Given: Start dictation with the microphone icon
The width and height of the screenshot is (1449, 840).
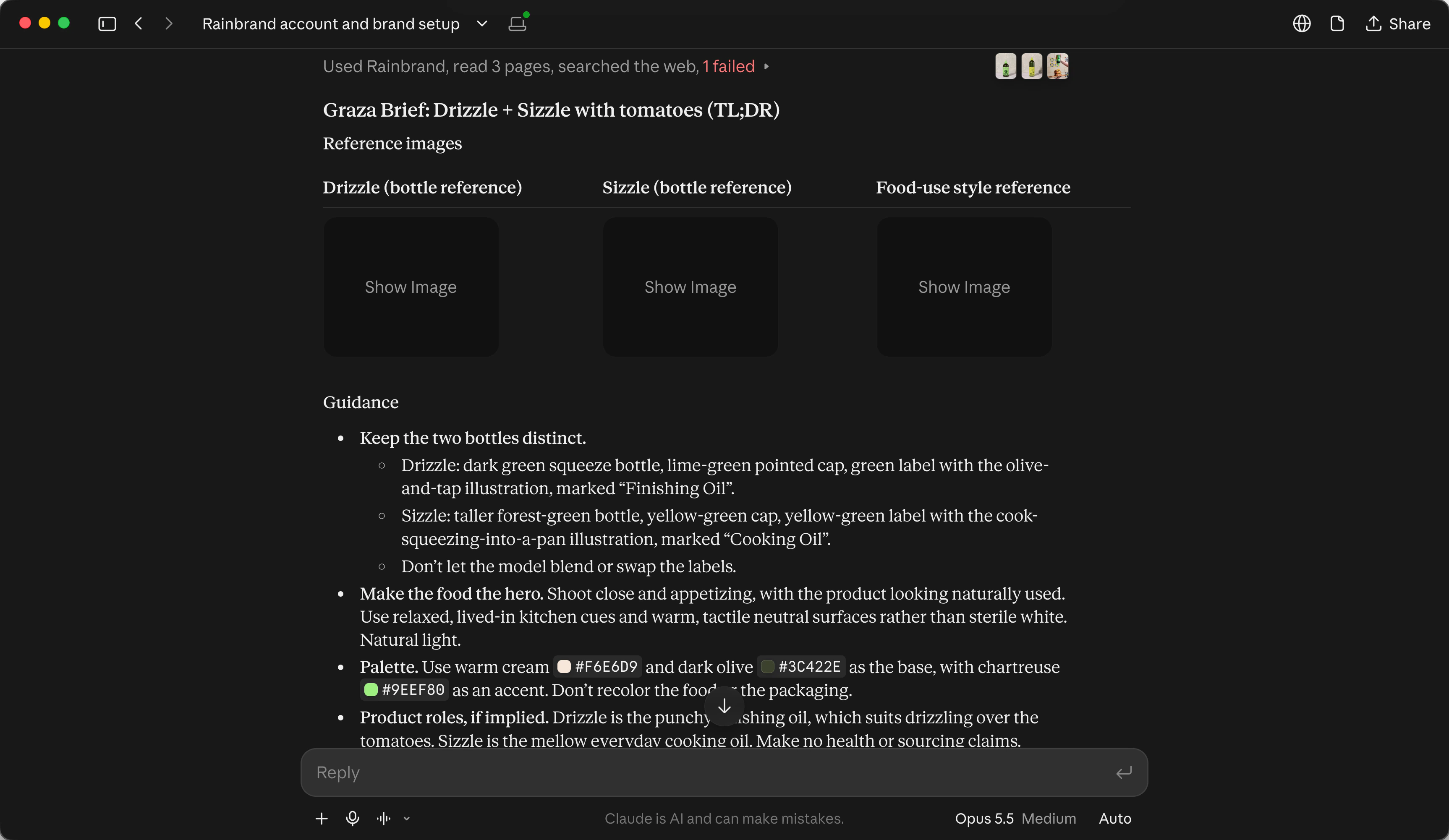Looking at the screenshot, I should [353, 818].
